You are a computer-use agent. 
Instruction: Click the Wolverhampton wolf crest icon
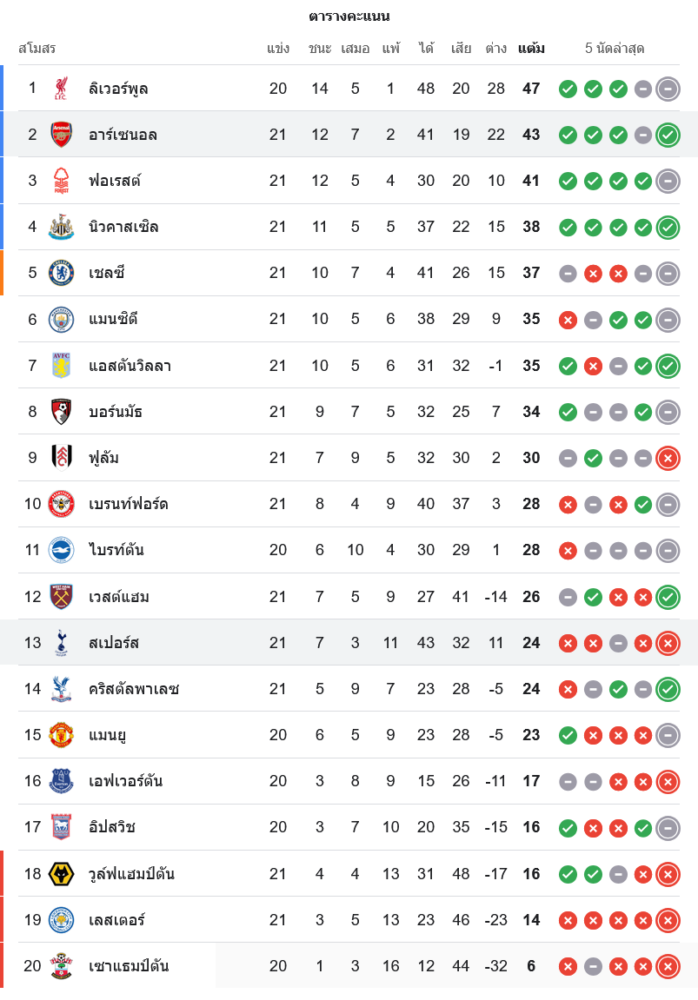pyautogui.click(x=62, y=874)
